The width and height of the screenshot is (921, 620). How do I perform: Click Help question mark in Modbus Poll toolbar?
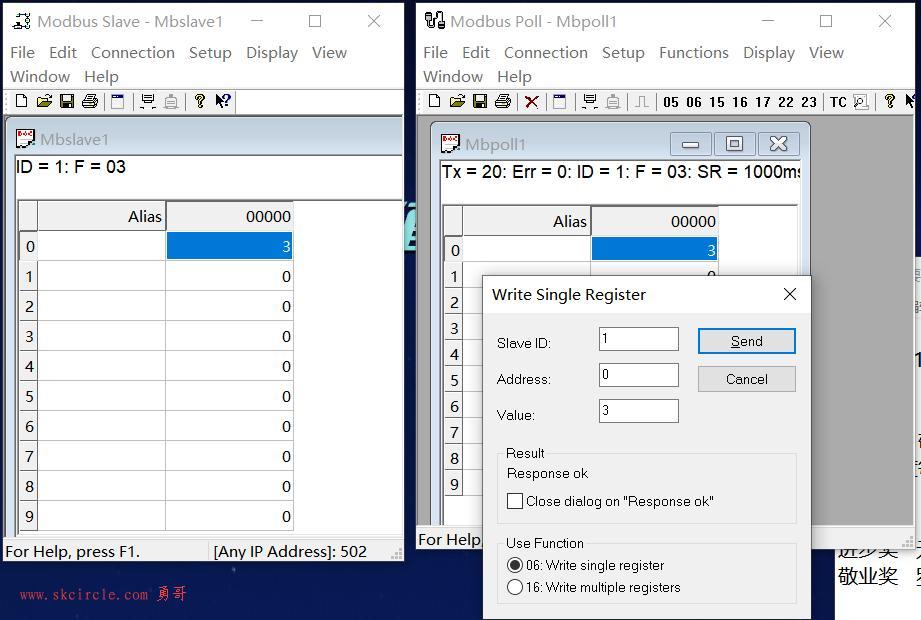point(889,101)
